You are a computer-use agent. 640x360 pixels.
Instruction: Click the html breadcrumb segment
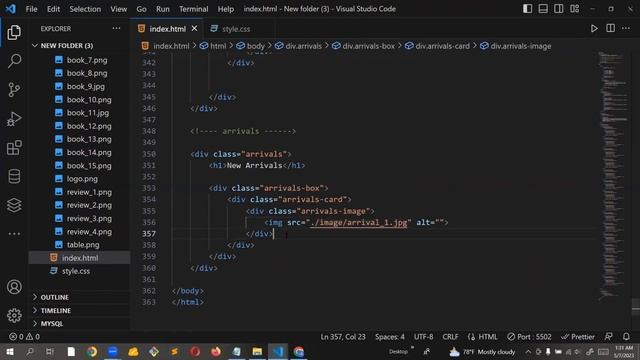[x=218, y=46]
